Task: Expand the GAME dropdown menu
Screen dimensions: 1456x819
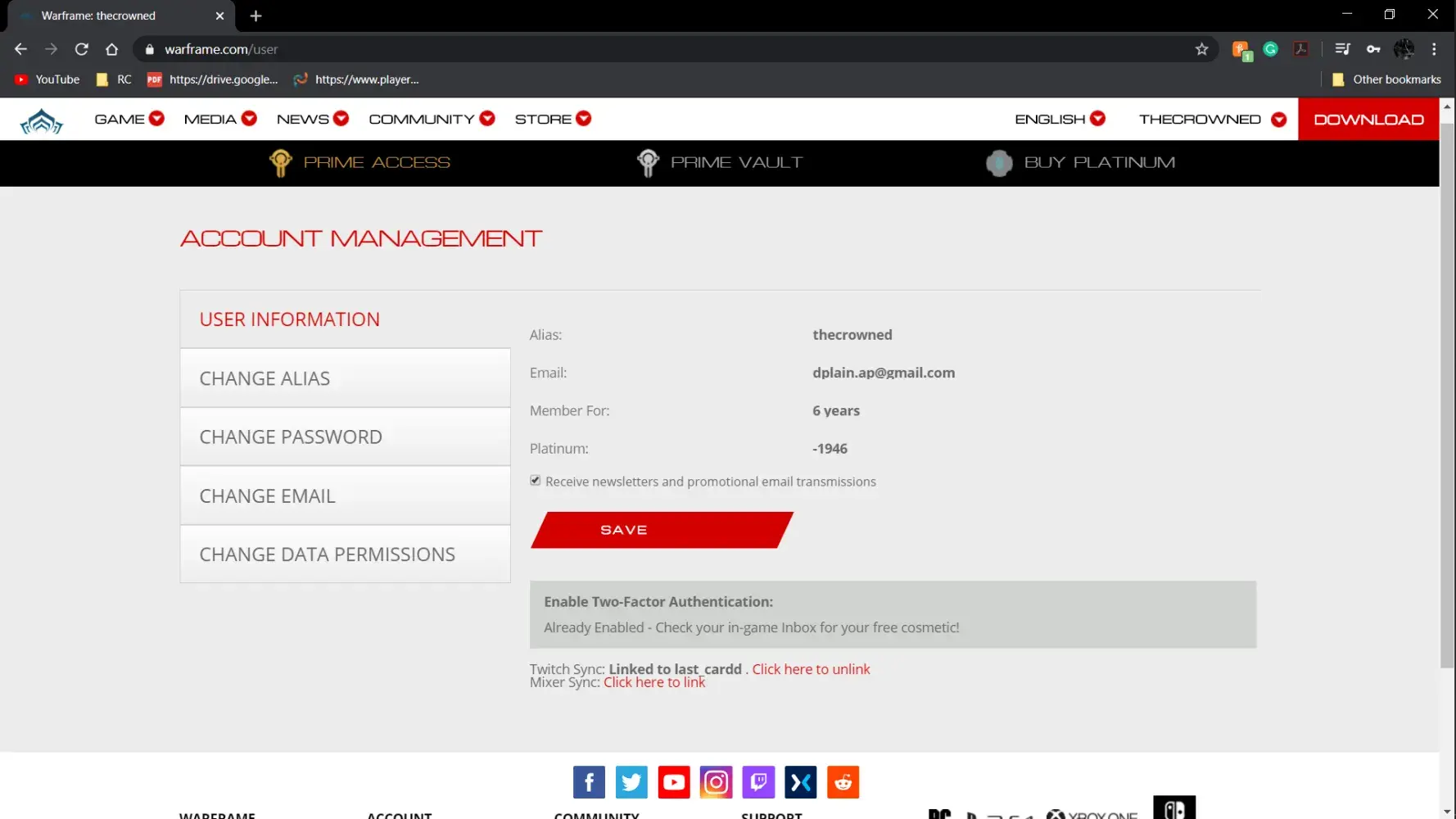Action: [129, 119]
